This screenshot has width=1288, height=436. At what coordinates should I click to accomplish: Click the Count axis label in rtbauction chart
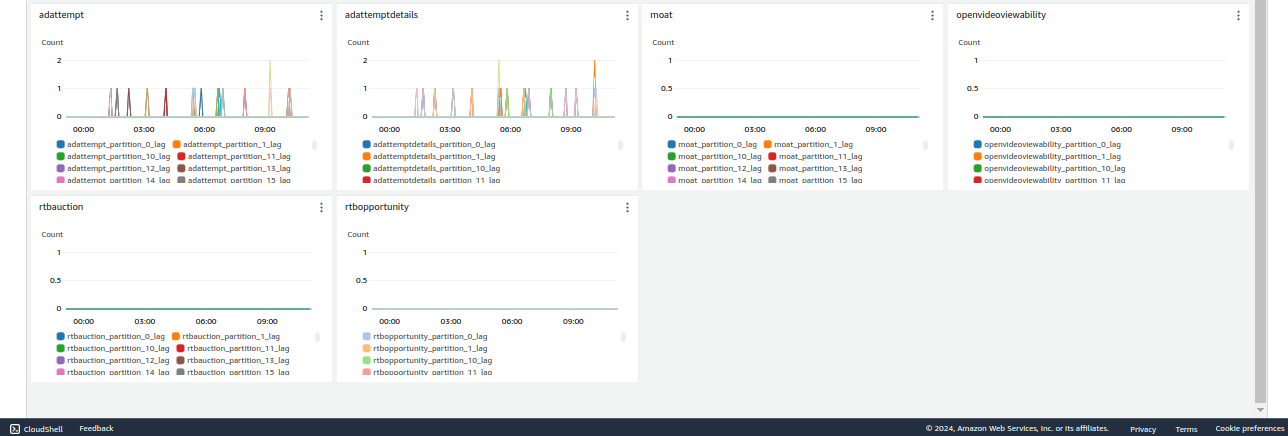(x=52, y=234)
